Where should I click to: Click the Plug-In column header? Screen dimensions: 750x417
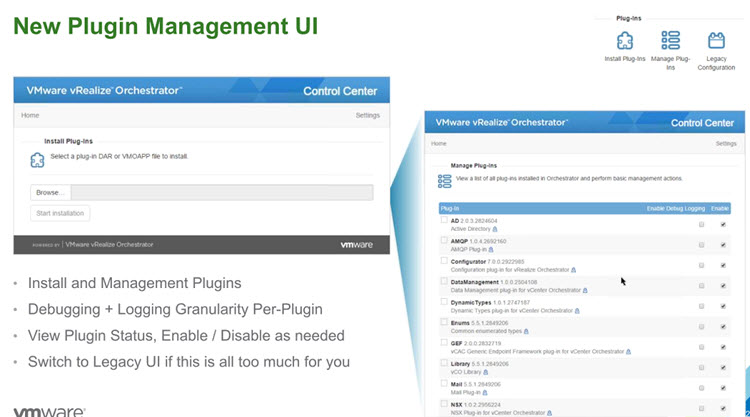click(x=450, y=208)
